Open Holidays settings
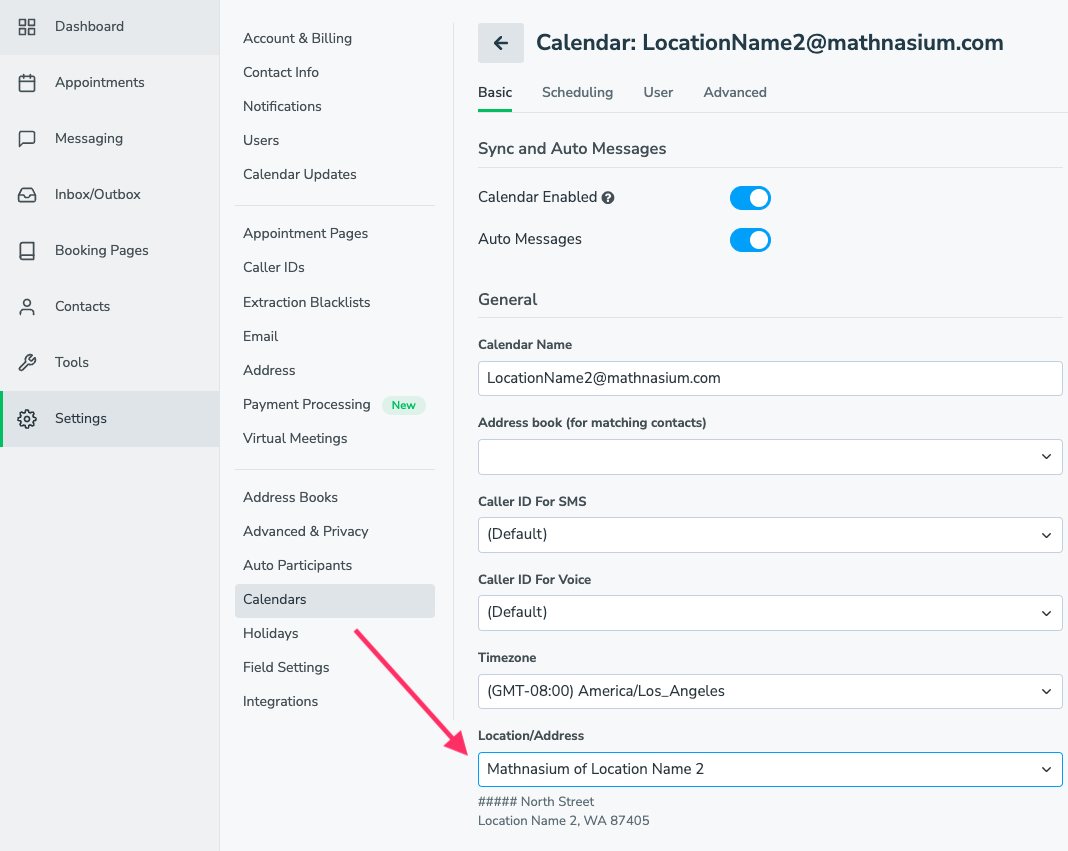 click(270, 634)
